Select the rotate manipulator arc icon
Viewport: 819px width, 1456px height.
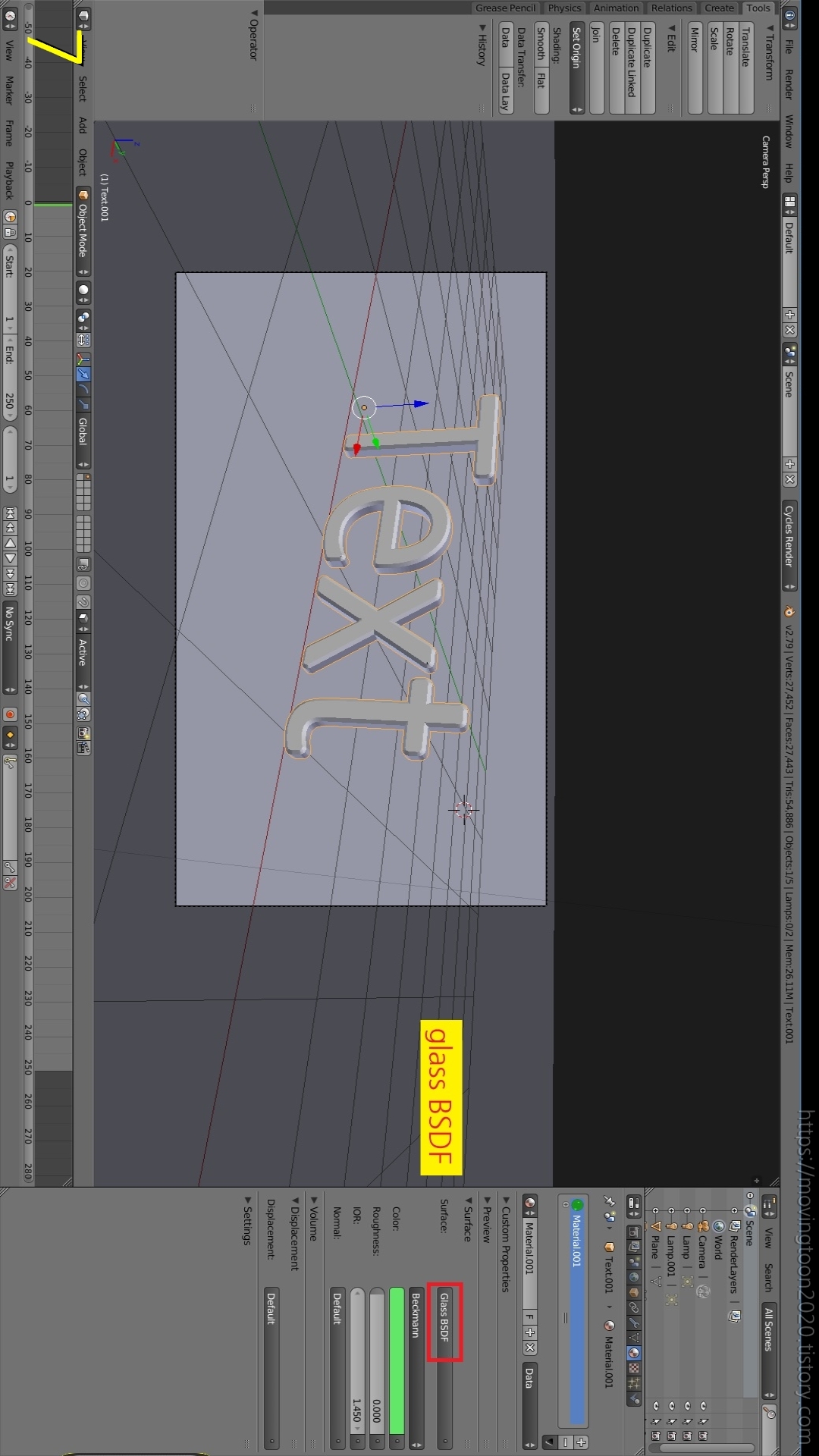(83, 389)
